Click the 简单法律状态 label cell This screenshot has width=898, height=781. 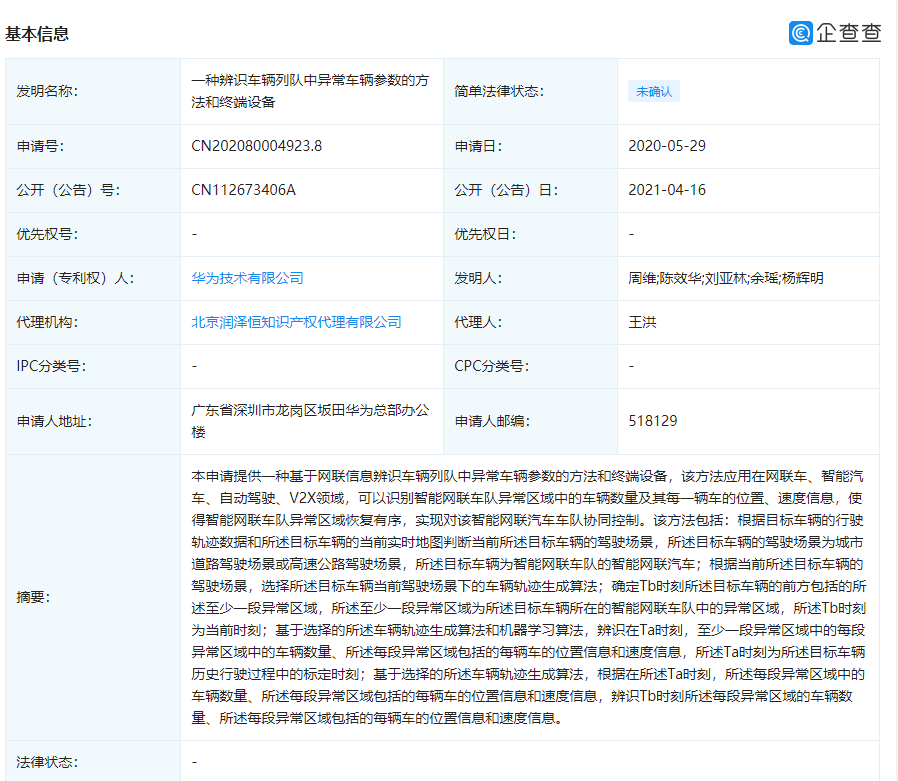coord(530,91)
